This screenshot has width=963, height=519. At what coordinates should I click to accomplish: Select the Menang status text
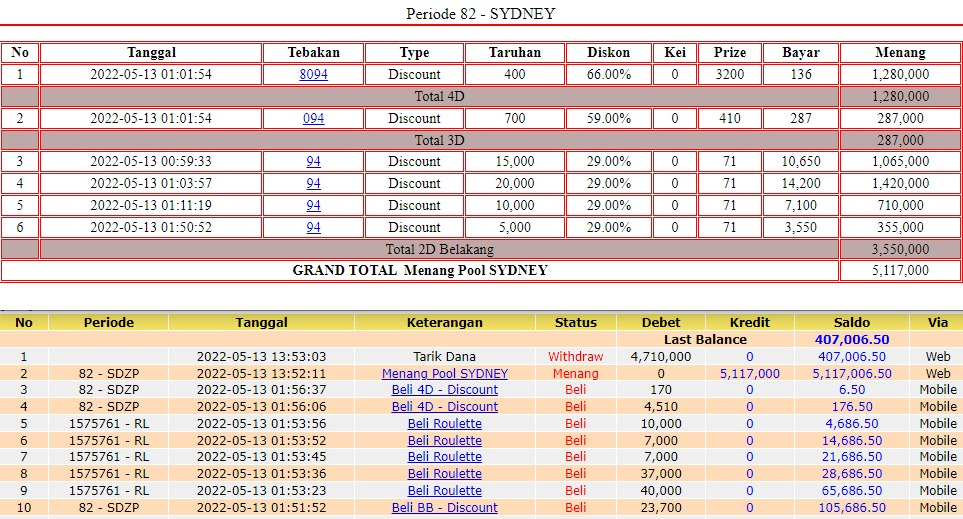coord(575,373)
